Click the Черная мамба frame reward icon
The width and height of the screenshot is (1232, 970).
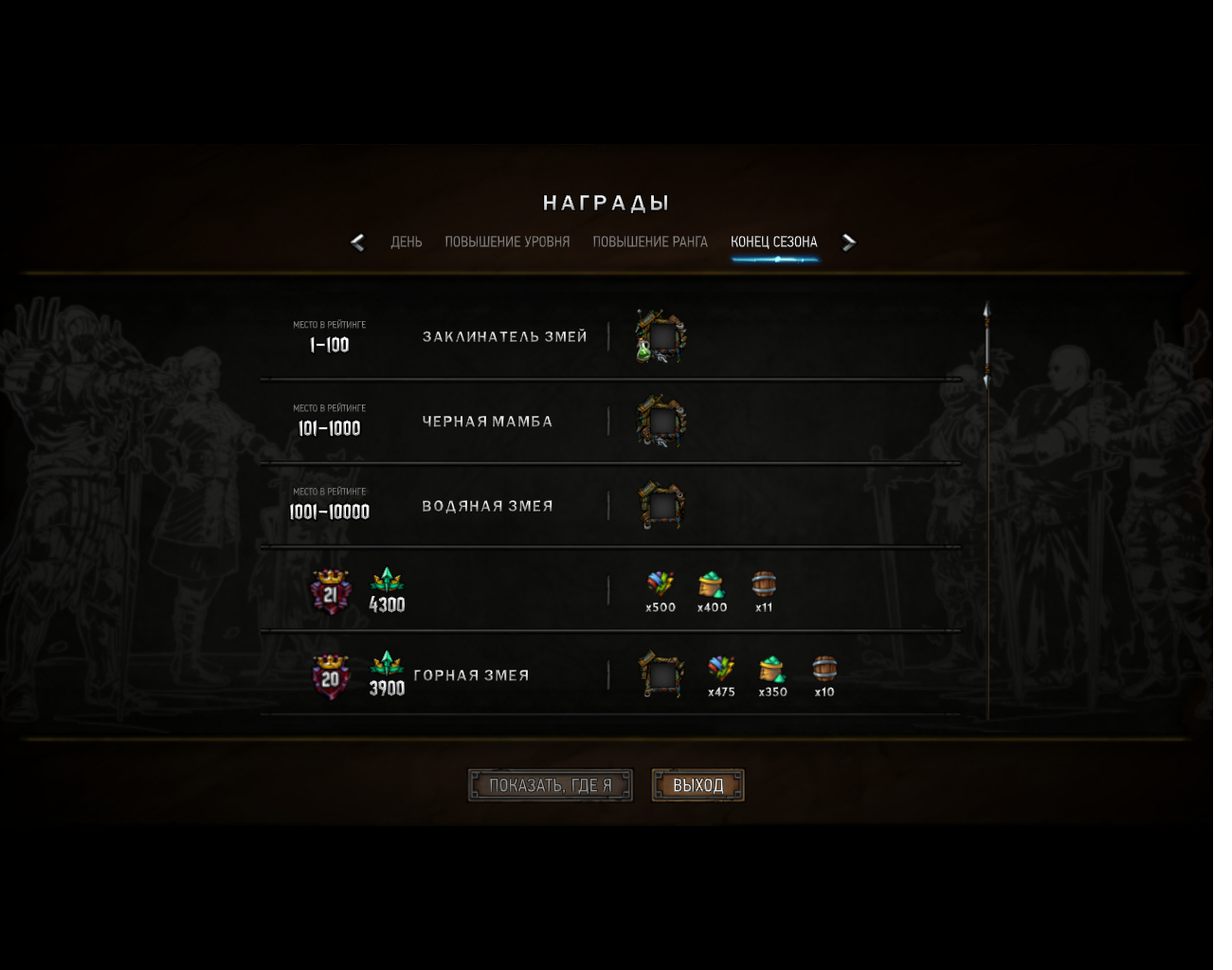tap(661, 422)
